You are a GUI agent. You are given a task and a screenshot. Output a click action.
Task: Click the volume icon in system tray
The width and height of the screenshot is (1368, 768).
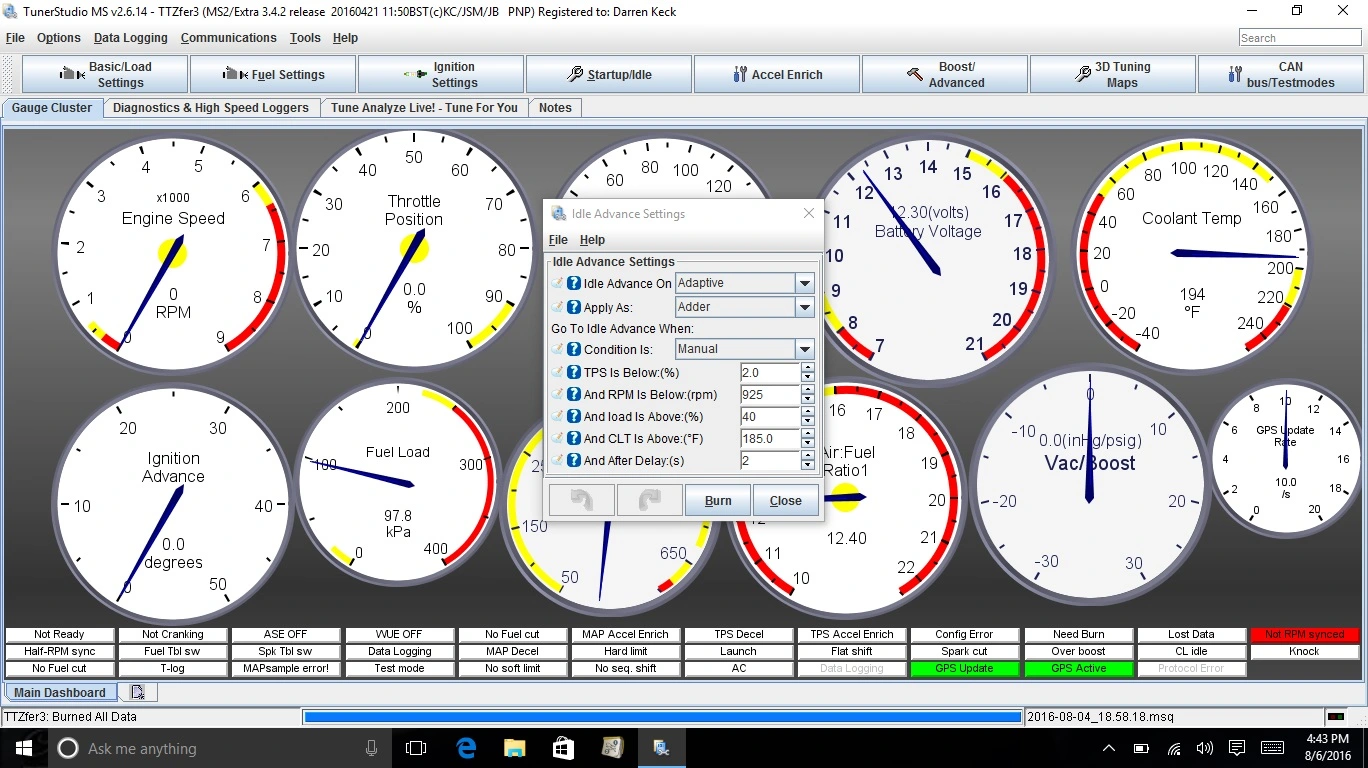click(x=1204, y=748)
